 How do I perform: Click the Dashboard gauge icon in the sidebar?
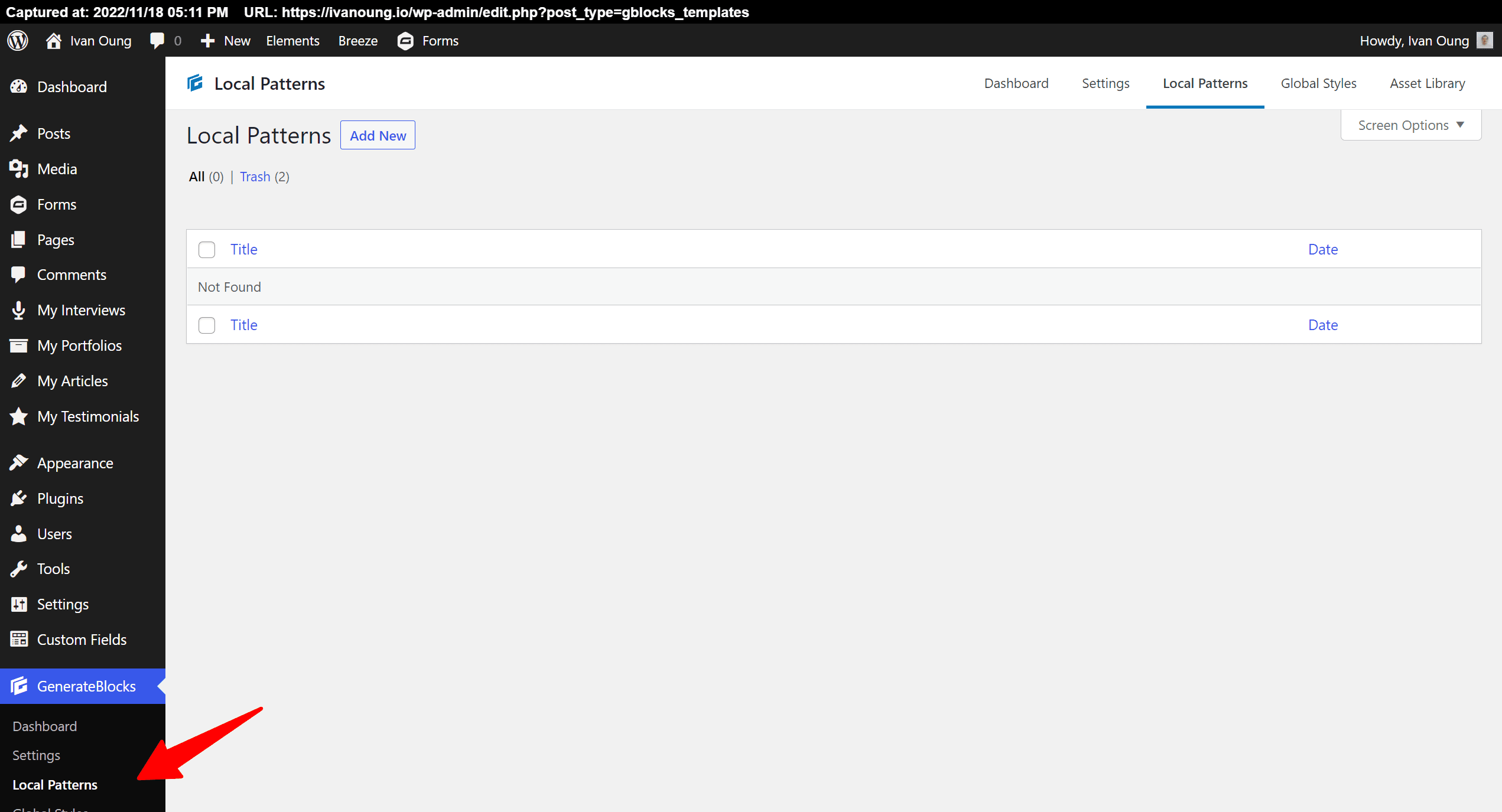coord(19,87)
